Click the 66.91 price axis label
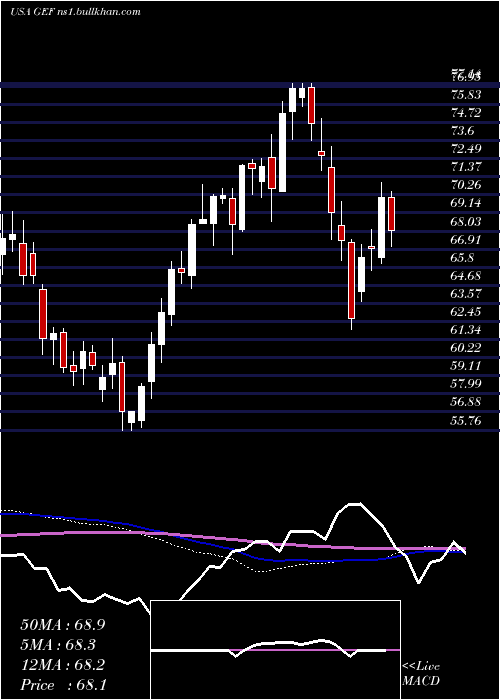Screen dimensions: 500x700 coord(466,240)
